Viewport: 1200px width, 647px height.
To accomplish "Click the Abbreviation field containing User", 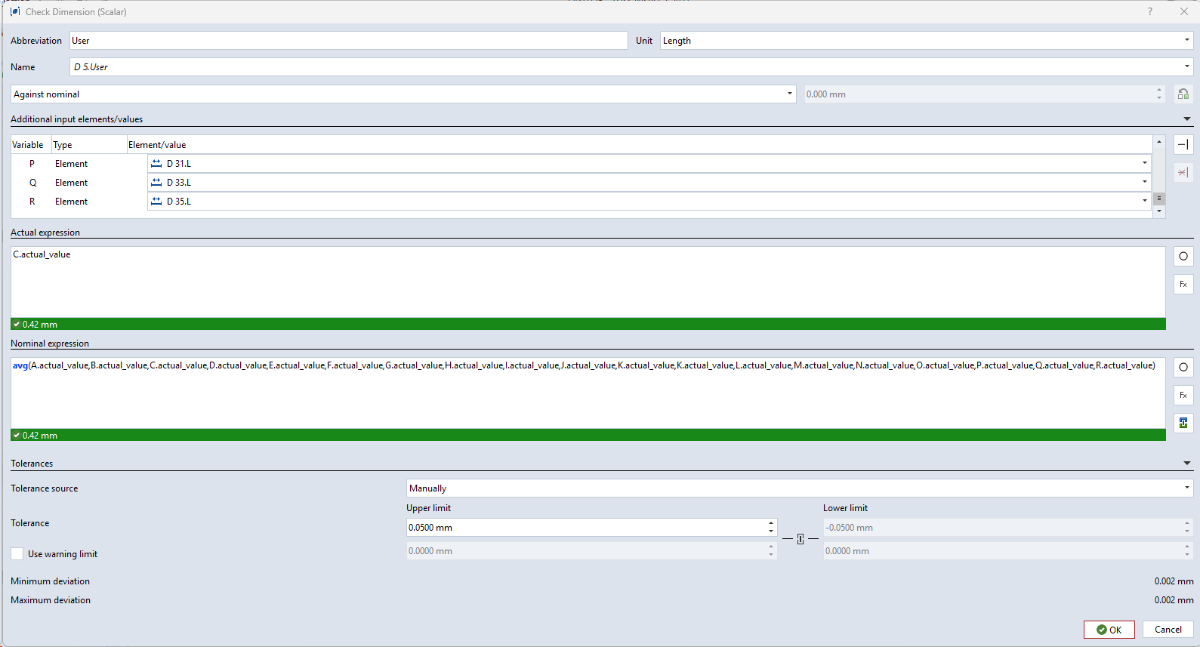I will point(348,41).
